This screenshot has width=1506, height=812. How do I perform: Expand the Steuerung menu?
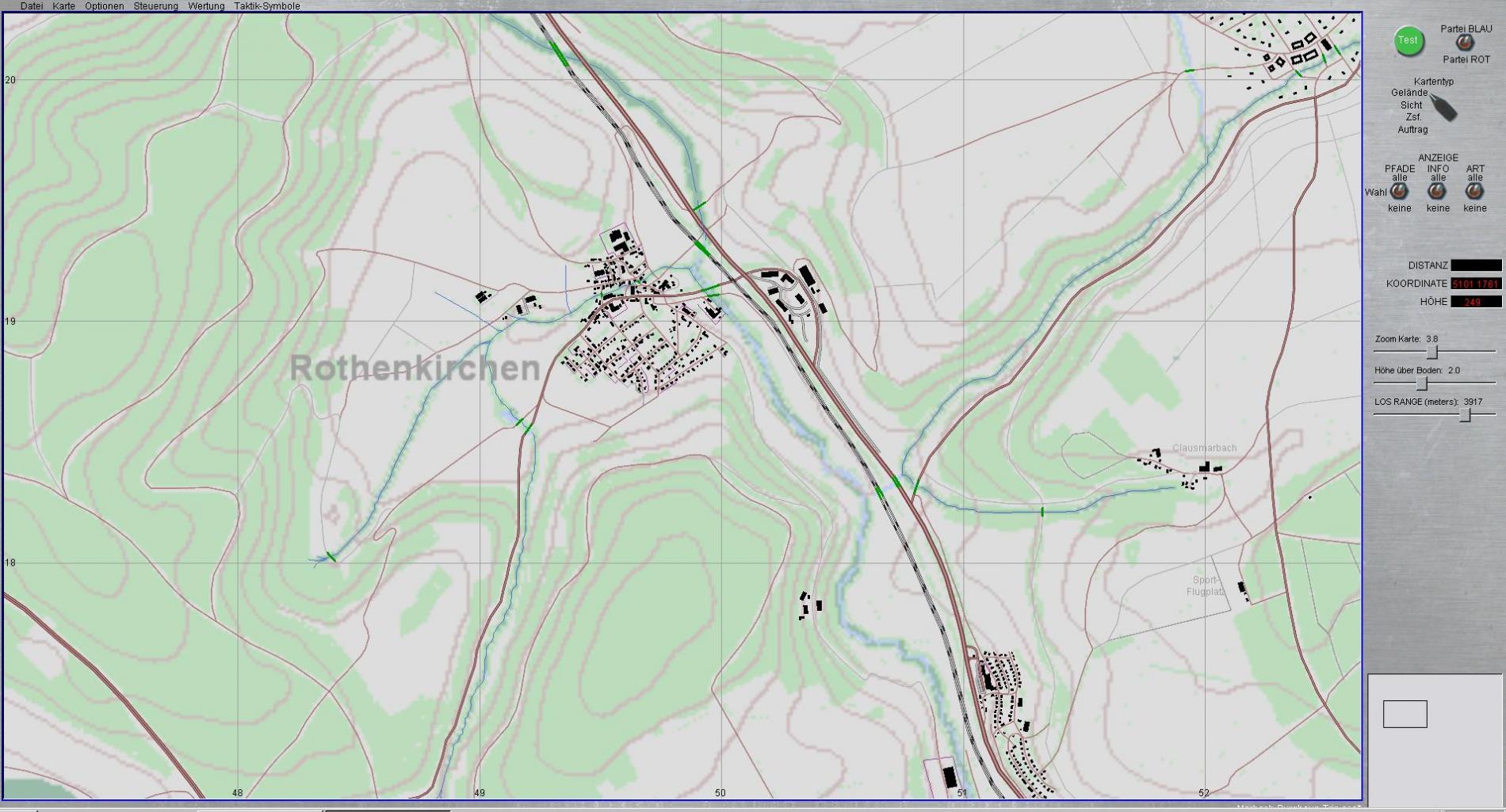[x=155, y=6]
